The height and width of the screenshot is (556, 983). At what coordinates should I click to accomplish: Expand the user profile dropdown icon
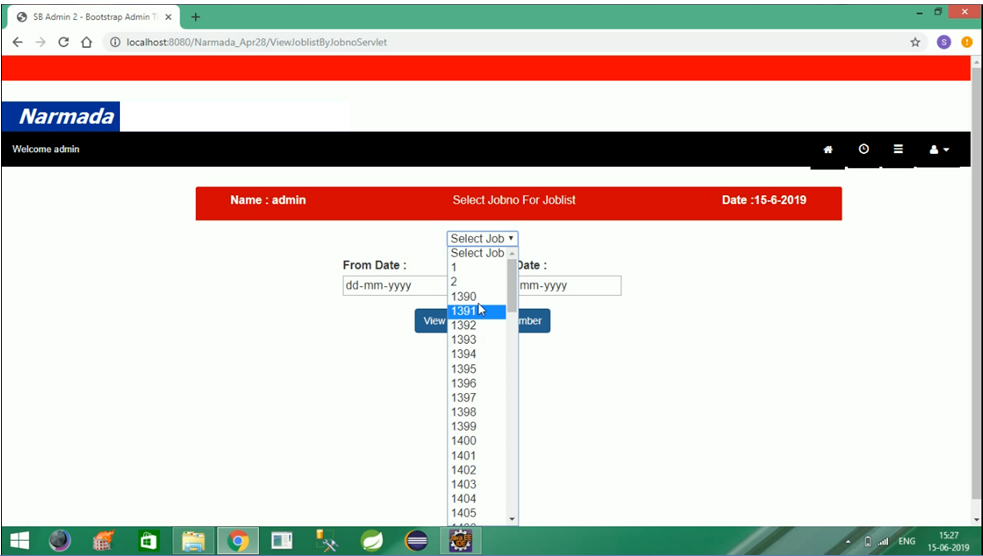point(938,150)
